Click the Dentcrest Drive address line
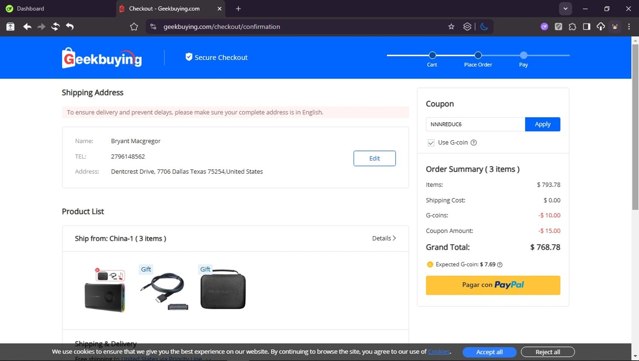The image size is (639, 361). click(x=187, y=172)
